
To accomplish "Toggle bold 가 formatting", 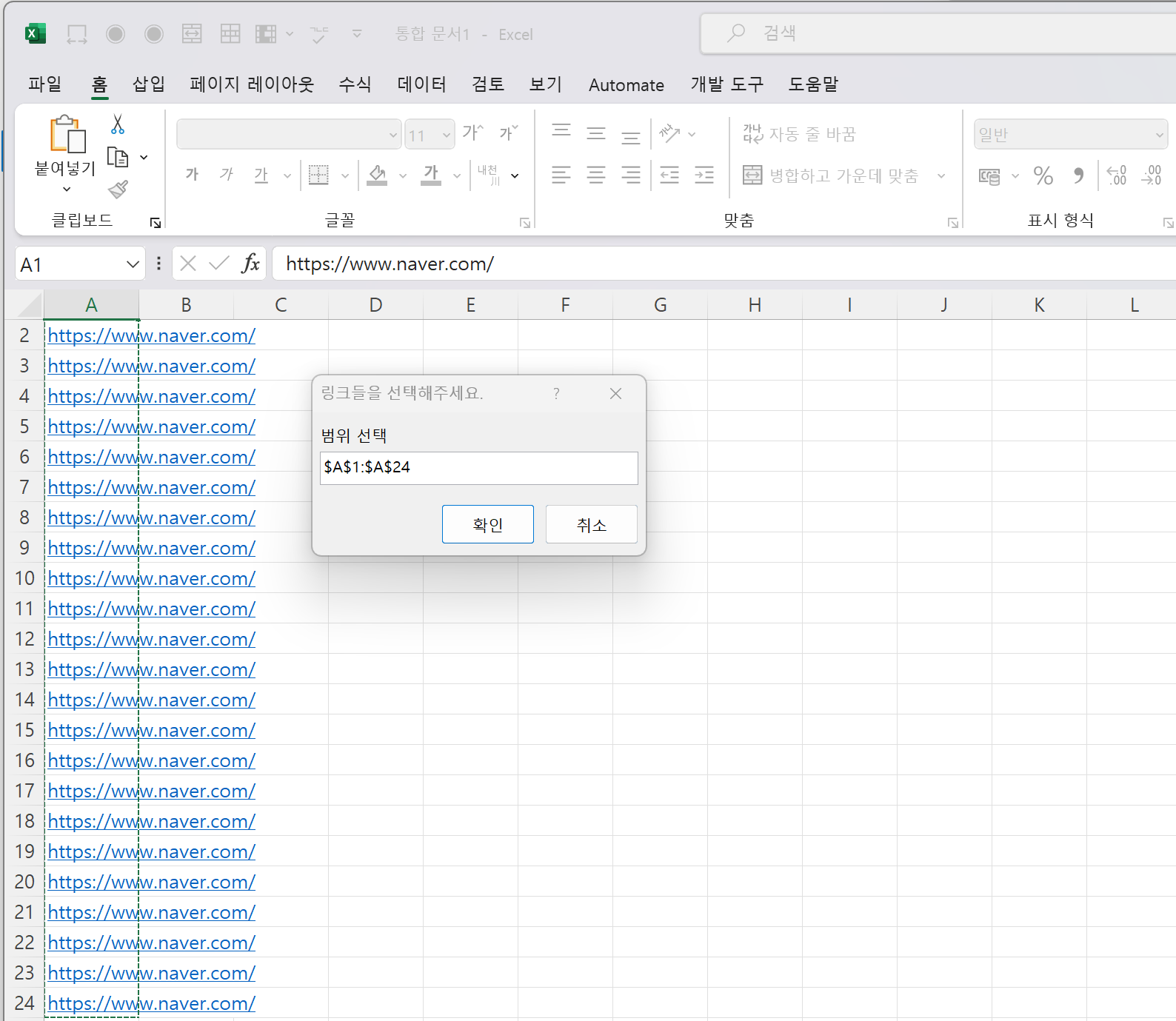I will coord(193,175).
